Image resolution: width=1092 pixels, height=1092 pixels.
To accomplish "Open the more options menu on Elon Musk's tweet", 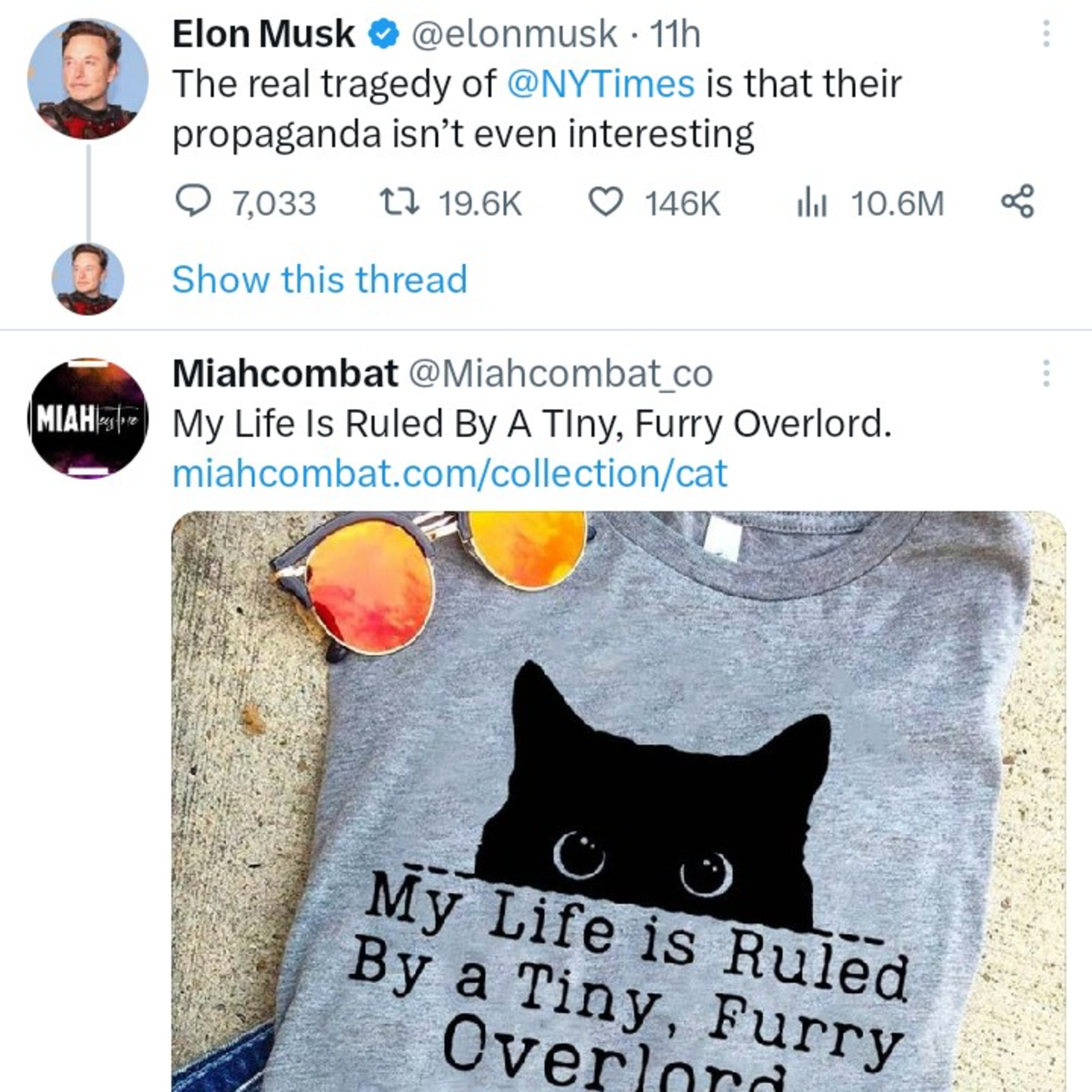I will pyautogui.click(x=1046, y=33).
